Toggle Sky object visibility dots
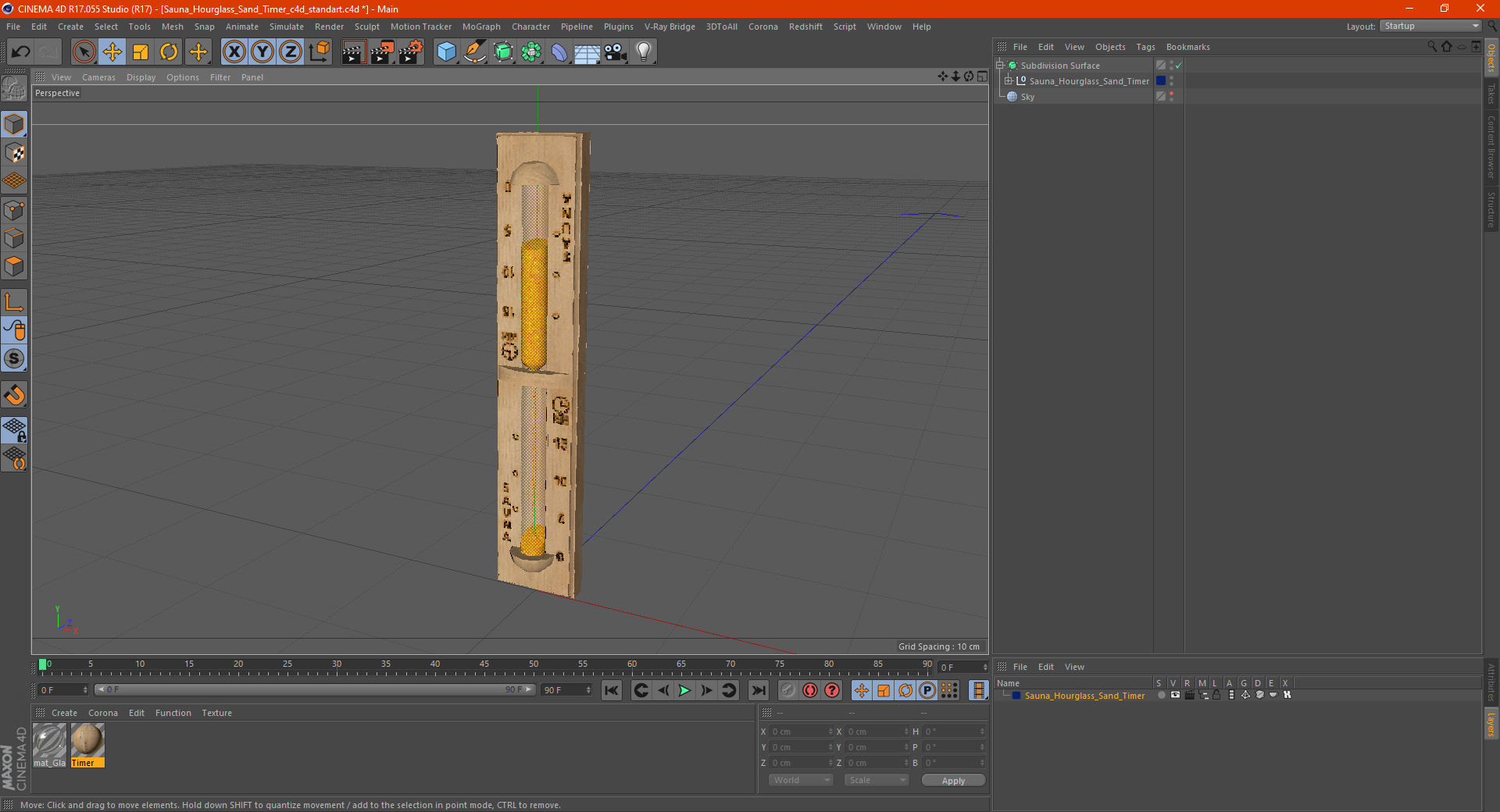This screenshot has height=812, width=1500. [x=1171, y=97]
